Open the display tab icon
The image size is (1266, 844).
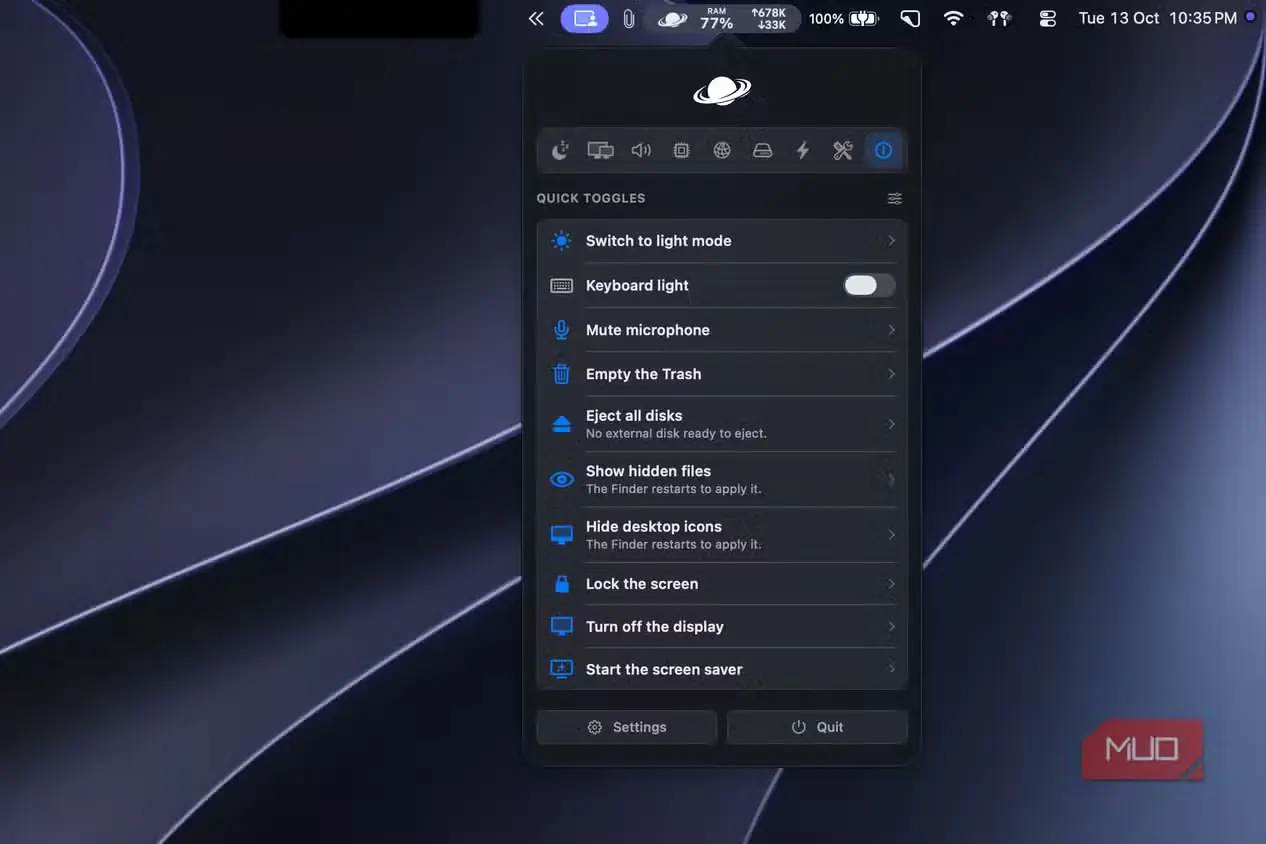(x=600, y=150)
